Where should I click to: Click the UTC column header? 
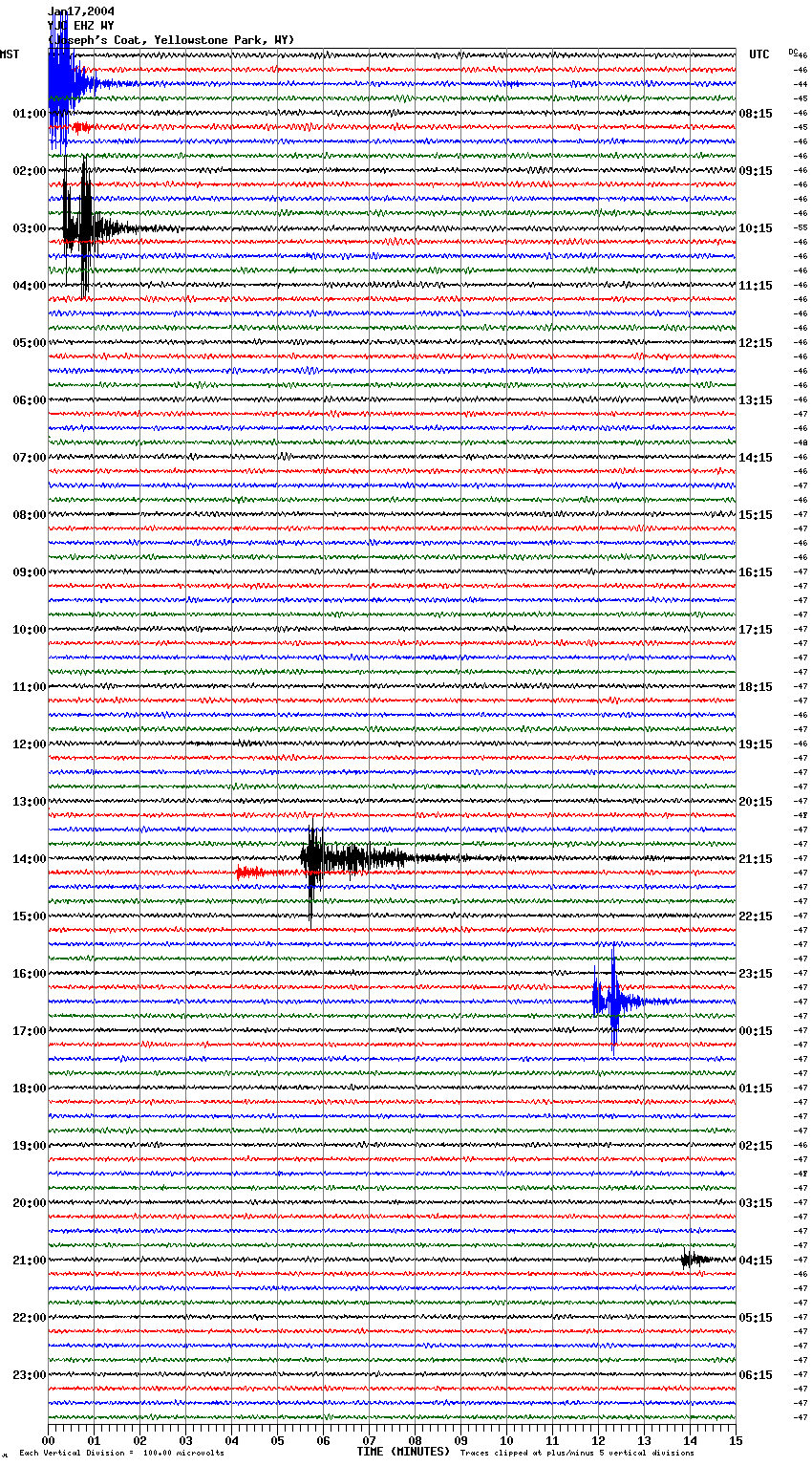(759, 54)
